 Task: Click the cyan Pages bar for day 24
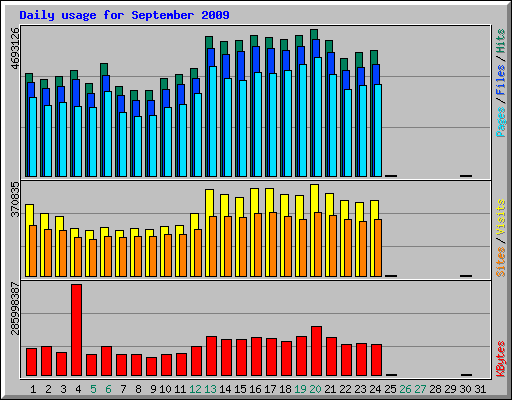[x=378, y=130]
